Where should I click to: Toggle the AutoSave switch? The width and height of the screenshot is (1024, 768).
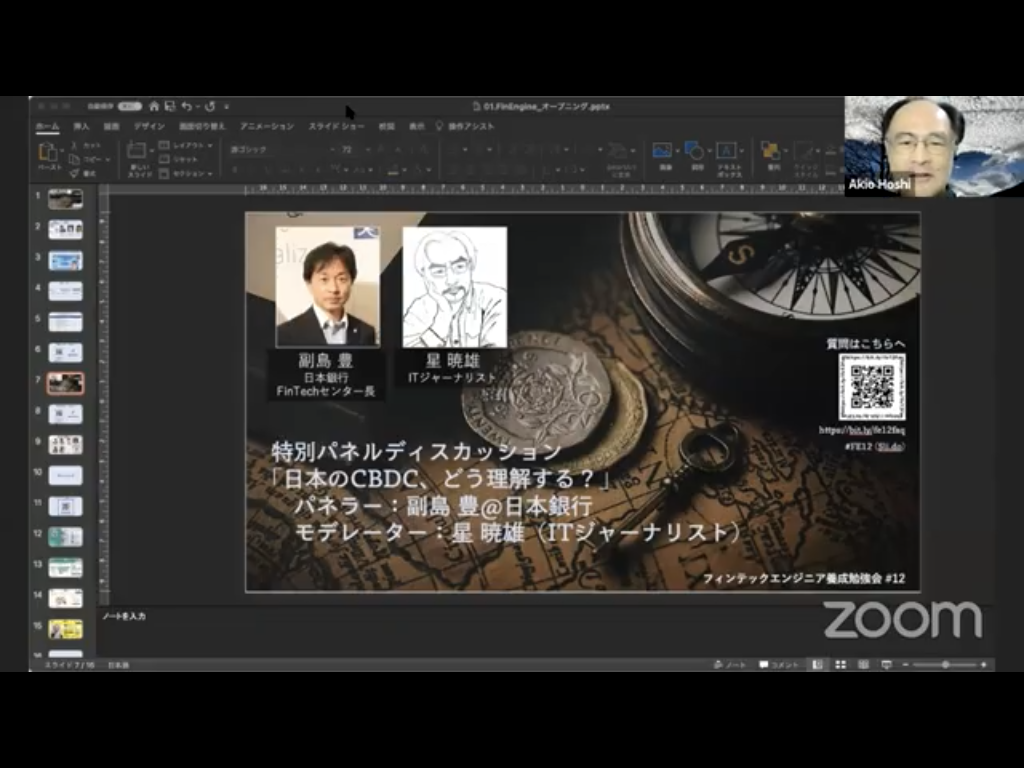129,106
